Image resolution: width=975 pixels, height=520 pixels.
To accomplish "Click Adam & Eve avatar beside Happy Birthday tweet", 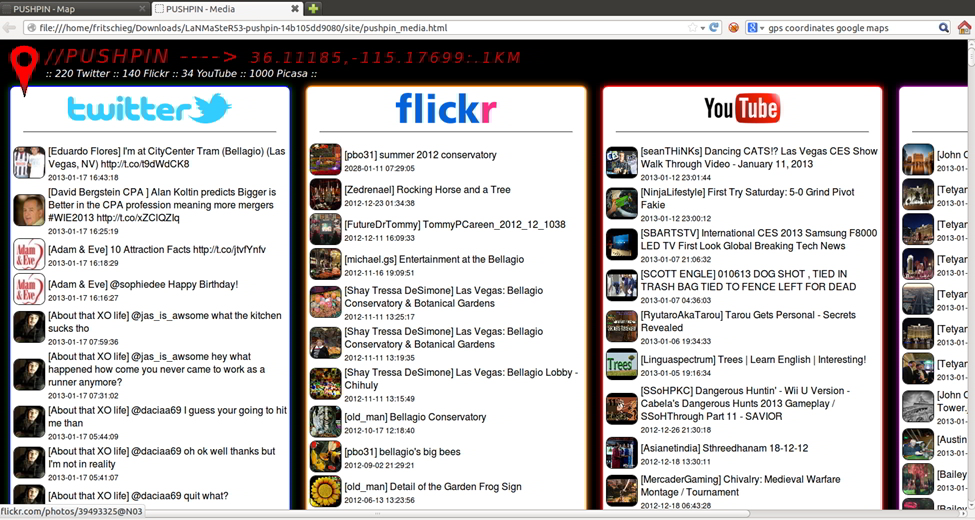I will (x=29, y=289).
